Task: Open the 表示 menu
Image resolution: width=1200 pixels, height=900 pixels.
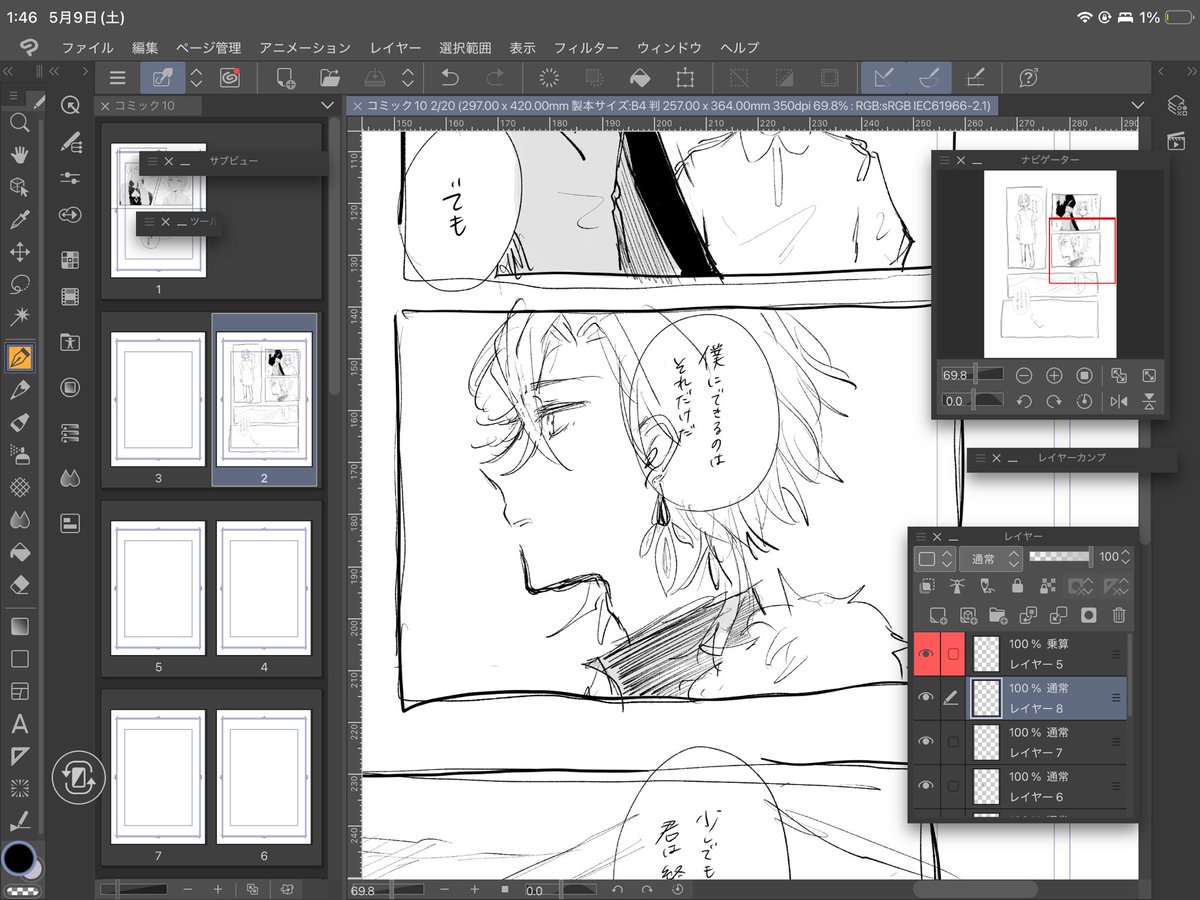Action: click(x=522, y=47)
